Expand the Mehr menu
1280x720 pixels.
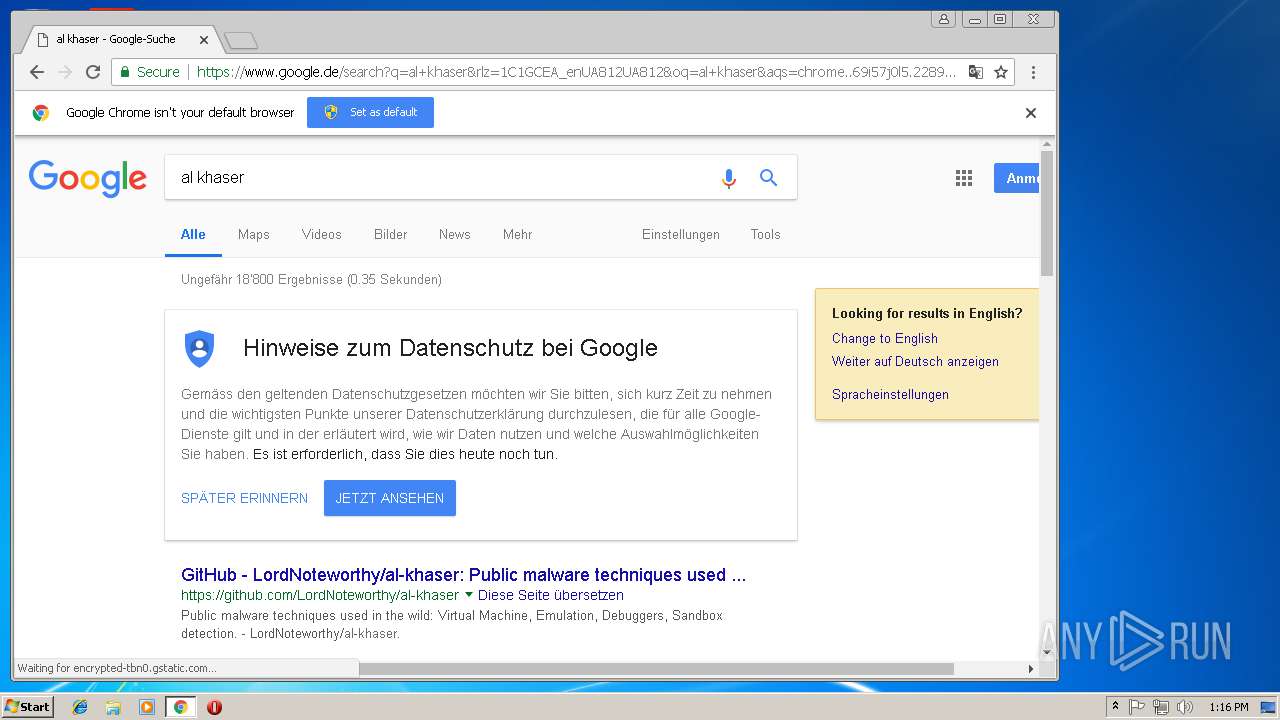(x=518, y=234)
